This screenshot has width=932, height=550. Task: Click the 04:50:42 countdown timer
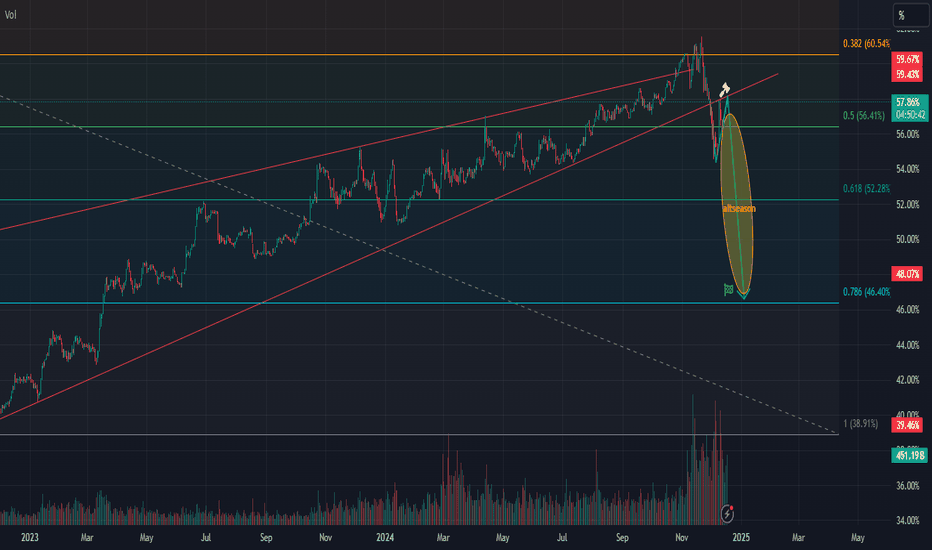[x=909, y=115]
